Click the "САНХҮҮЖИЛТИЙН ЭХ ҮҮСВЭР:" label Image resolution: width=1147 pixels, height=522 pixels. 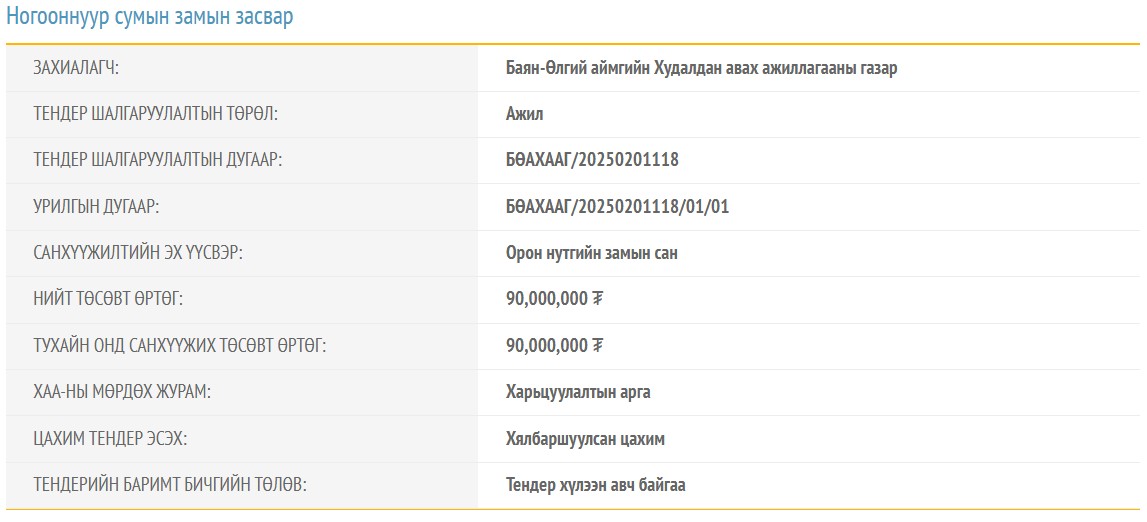click(x=138, y=253)
